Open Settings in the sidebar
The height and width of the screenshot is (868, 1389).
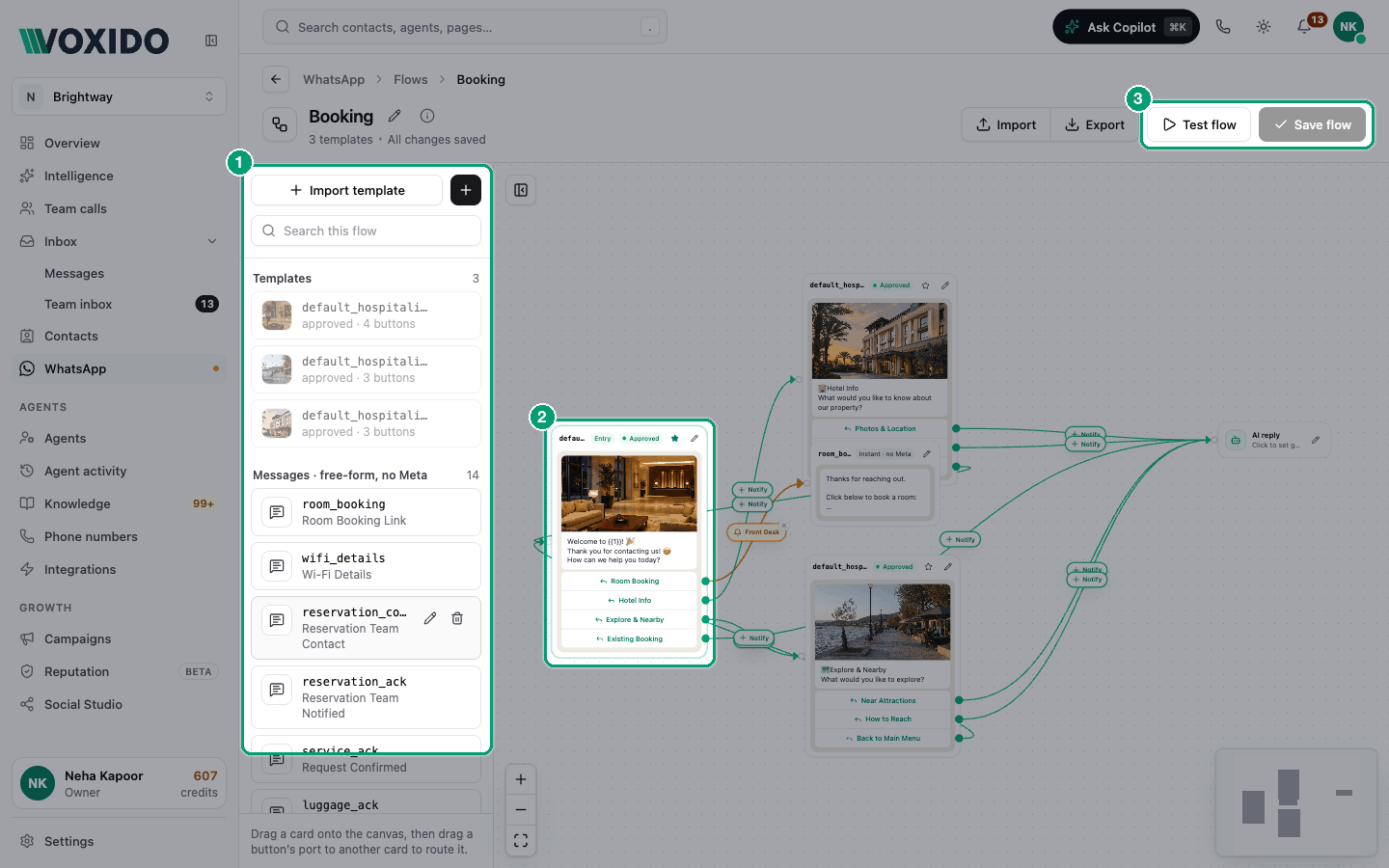click(120, 841)
